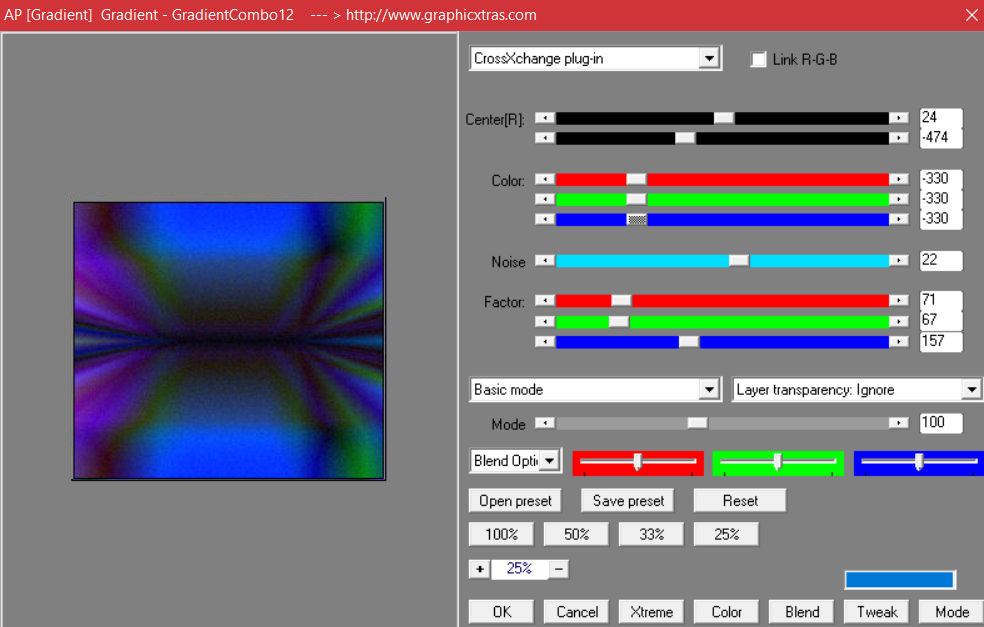Open the CrossXchange plug-in dropdown
Viewport: 984px width, 627px height.
709,59
